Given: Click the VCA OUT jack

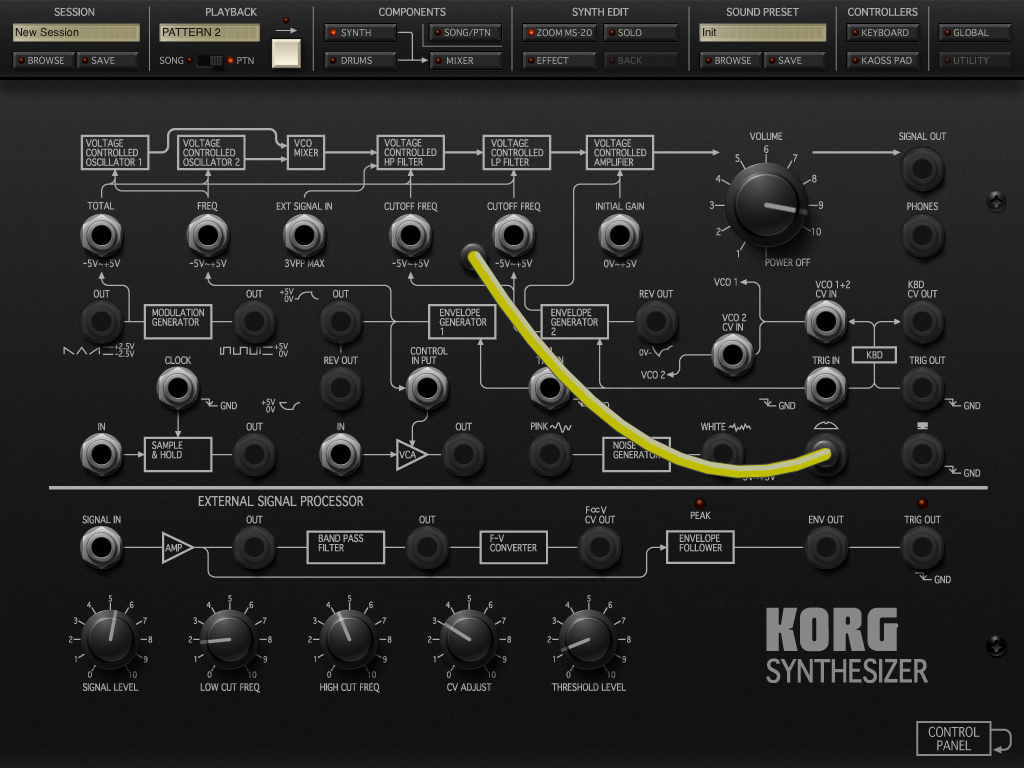Looking at the screenshot, I should coord(464,455).
